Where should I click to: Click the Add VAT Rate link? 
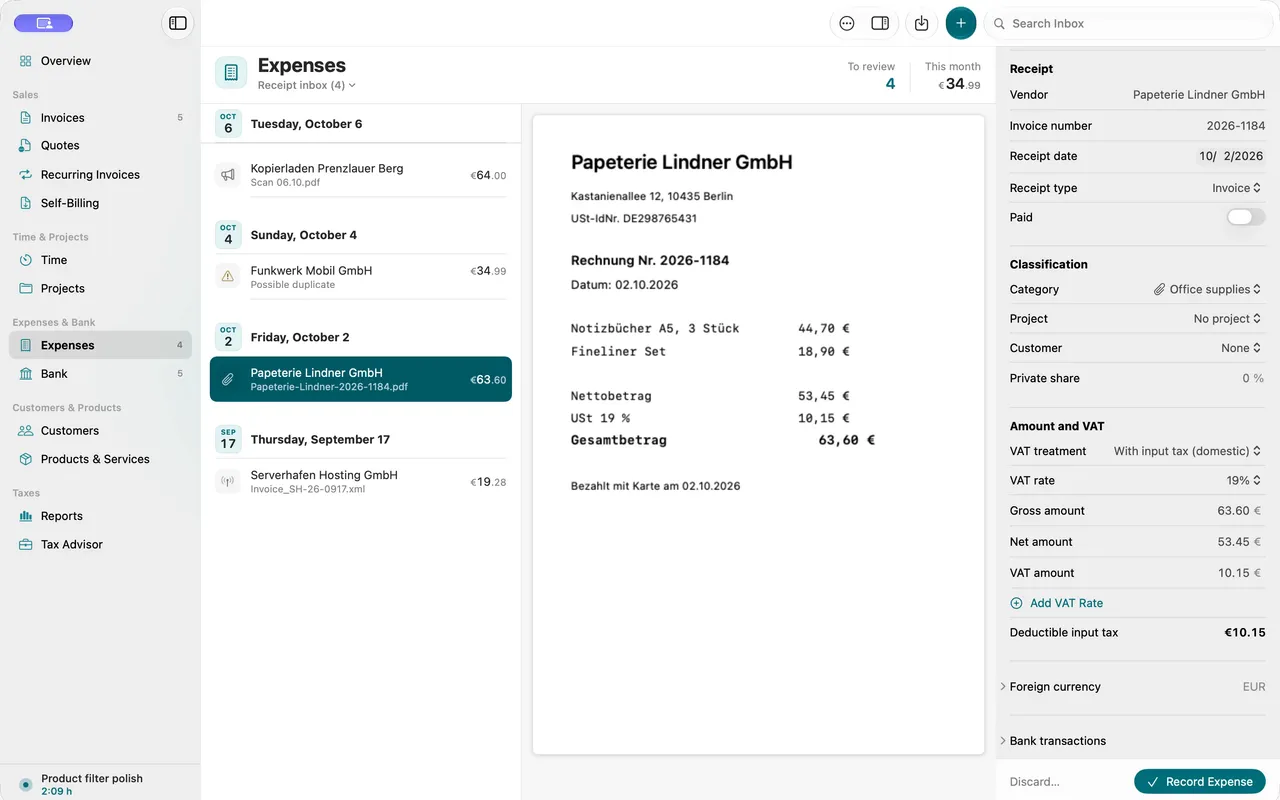[x=1057, y=603]
